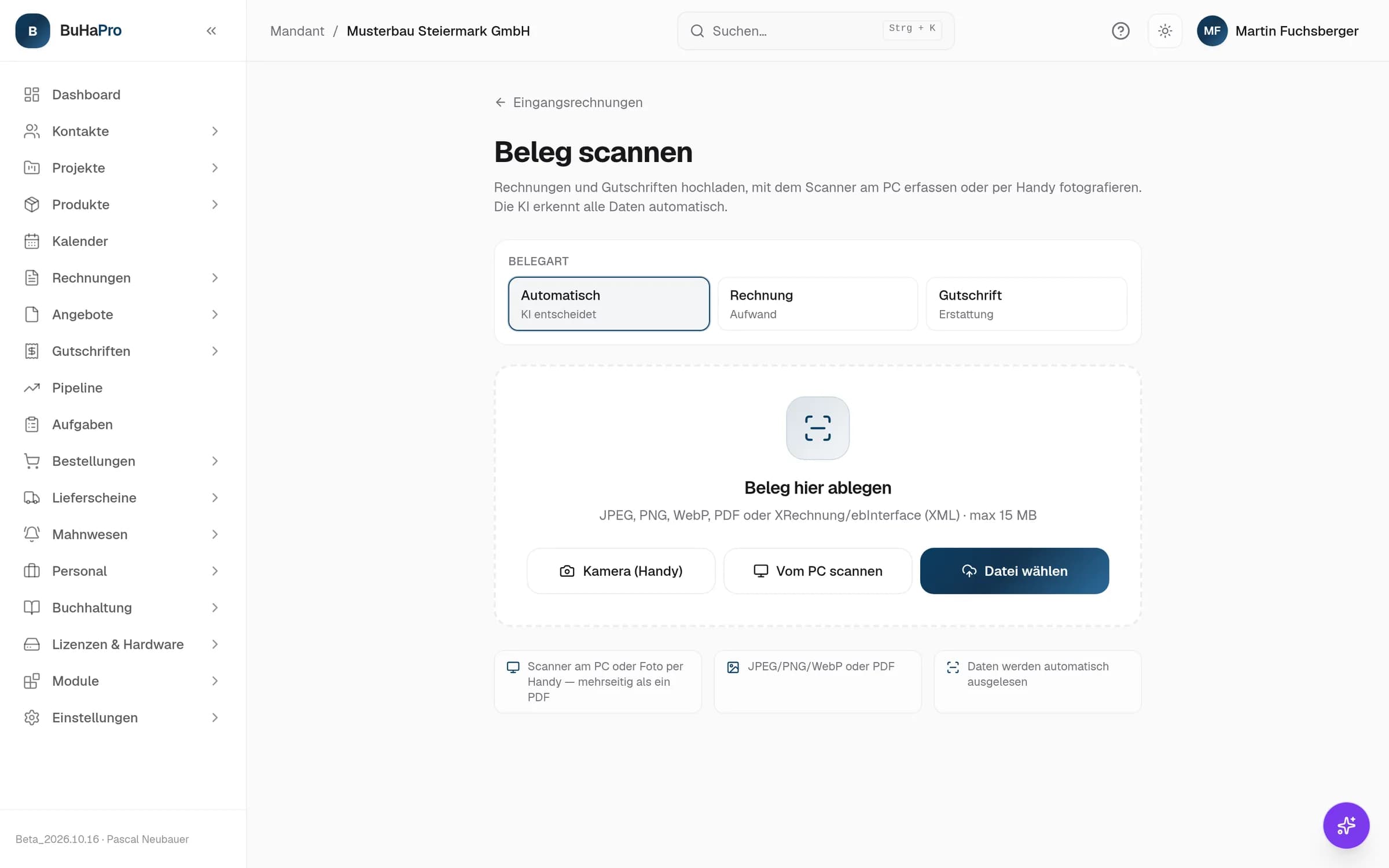1389x868 pixels.
Task: Open Dashboard in the sidebar
Action: [x=123, y=94]
